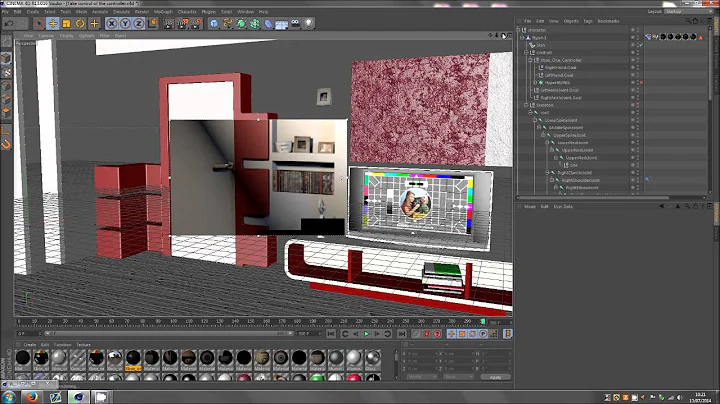Click Render to Picture Viewer icon

(183, 23)
